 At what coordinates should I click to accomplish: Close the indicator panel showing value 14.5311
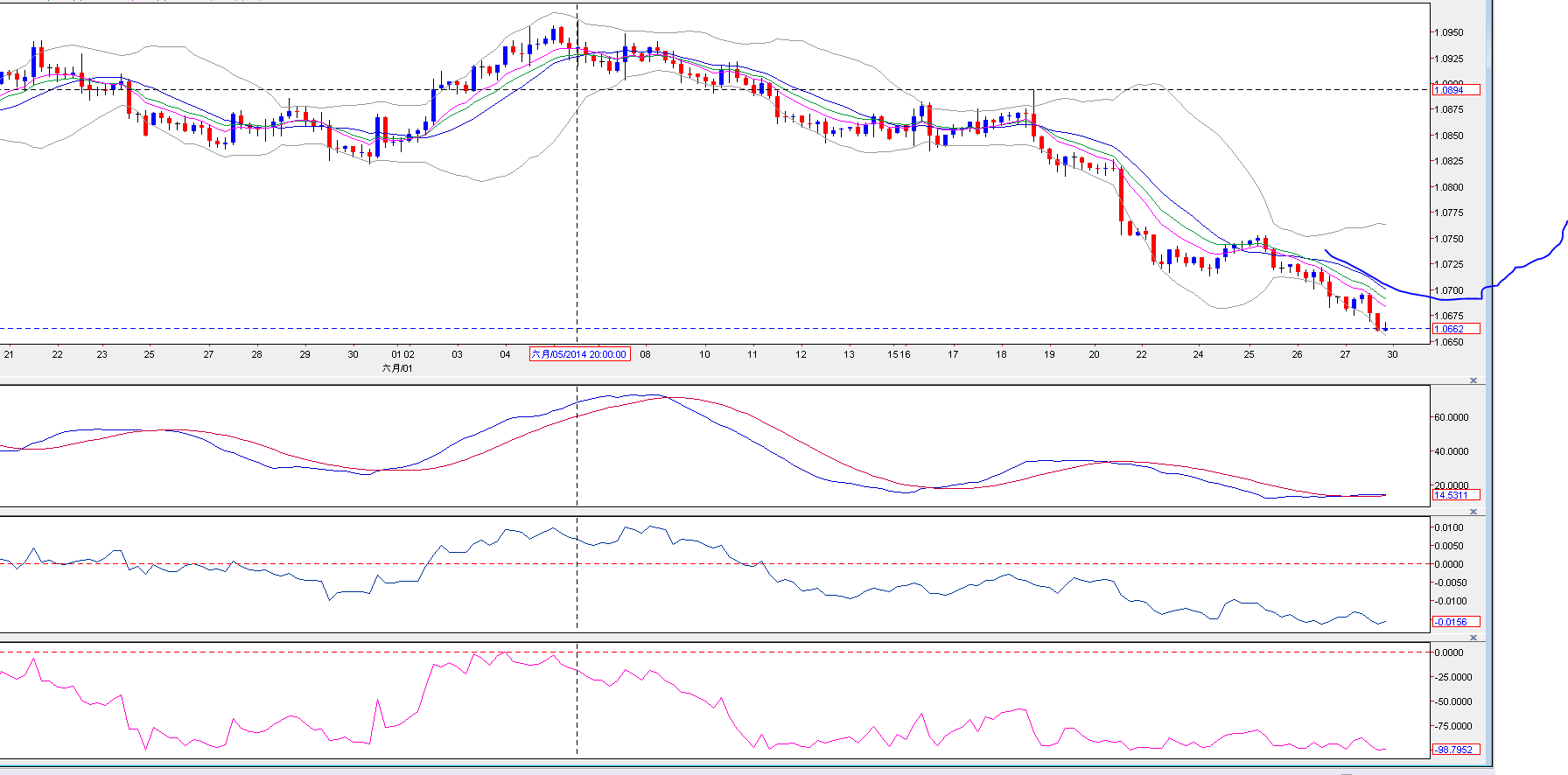pyautogui.click(x=1473, y=381)
